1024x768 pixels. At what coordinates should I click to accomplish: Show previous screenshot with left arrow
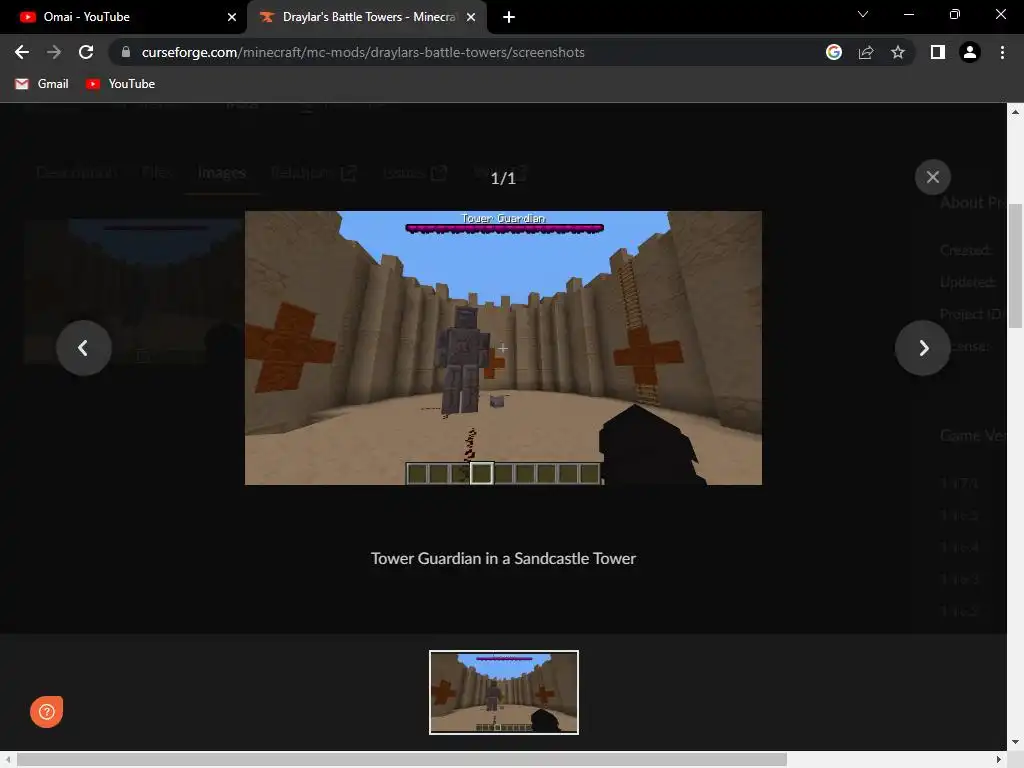click(84, 348)
